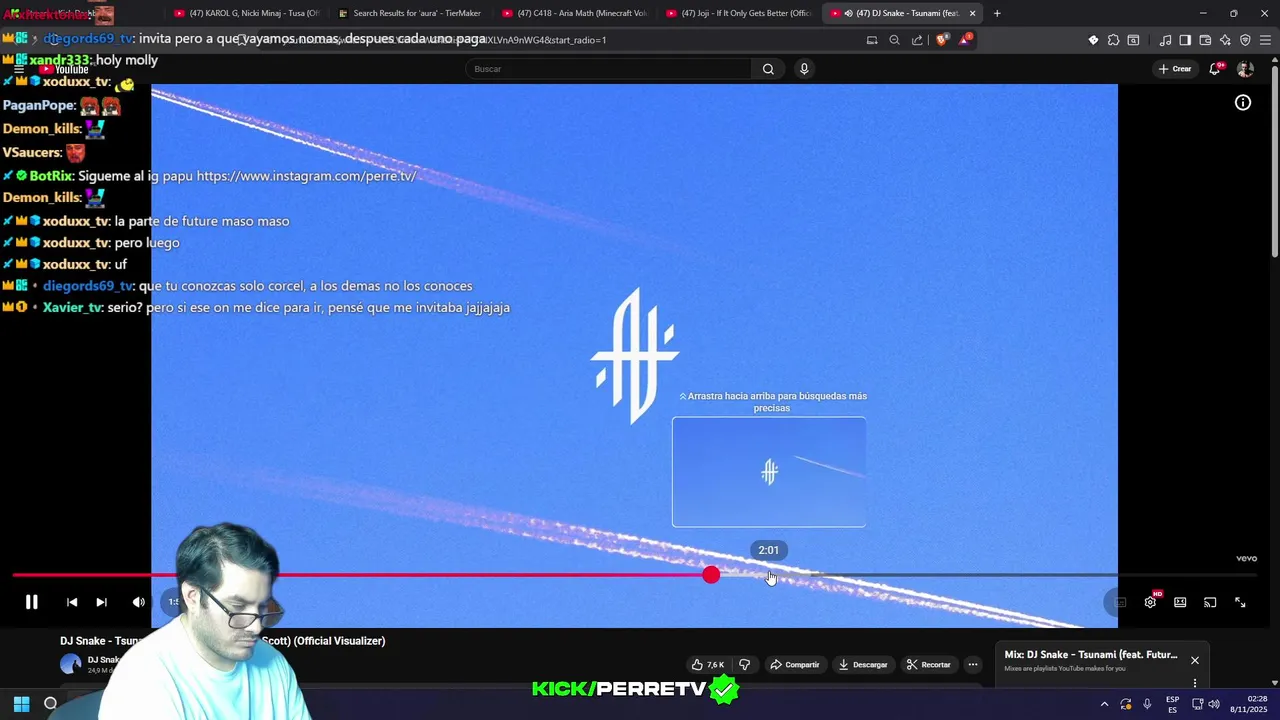Open the video info card icon
Image resolution: width=1280 pixels, height=720 pixels.
pos(1243,102)
